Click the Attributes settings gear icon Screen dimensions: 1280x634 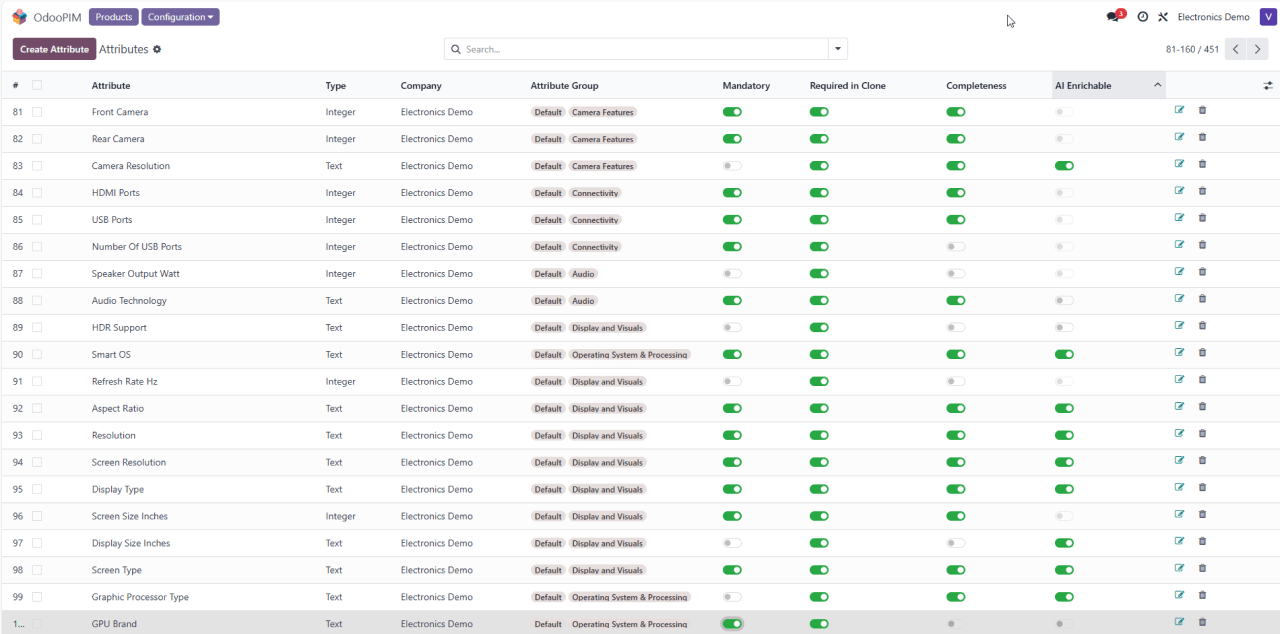pos(157,49)
